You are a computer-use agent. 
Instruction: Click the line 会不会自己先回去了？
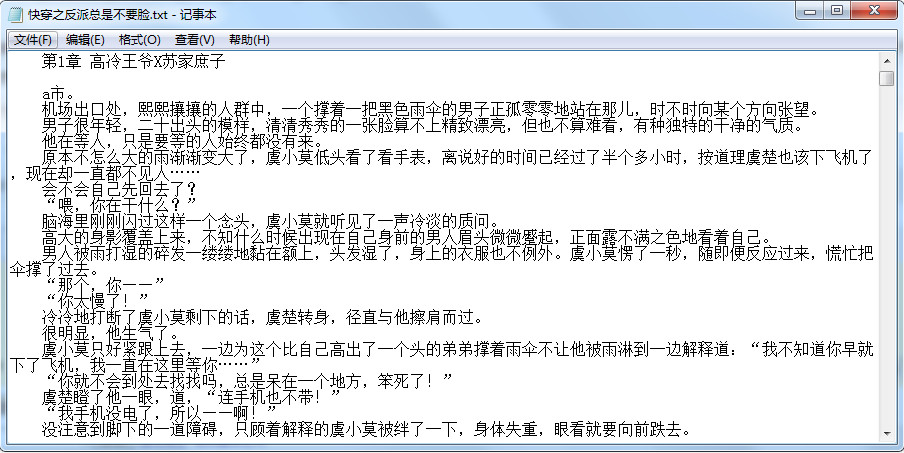click(x=119, y=189)
